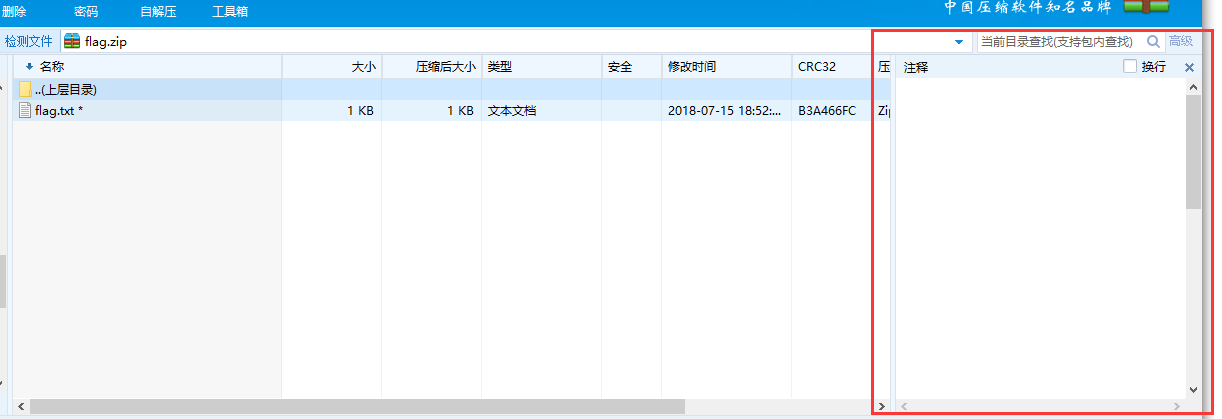The width and height of the screenshot is (1222, 419).
Task: Sort by the 安全 column header
Action: (x=632, y=67)
